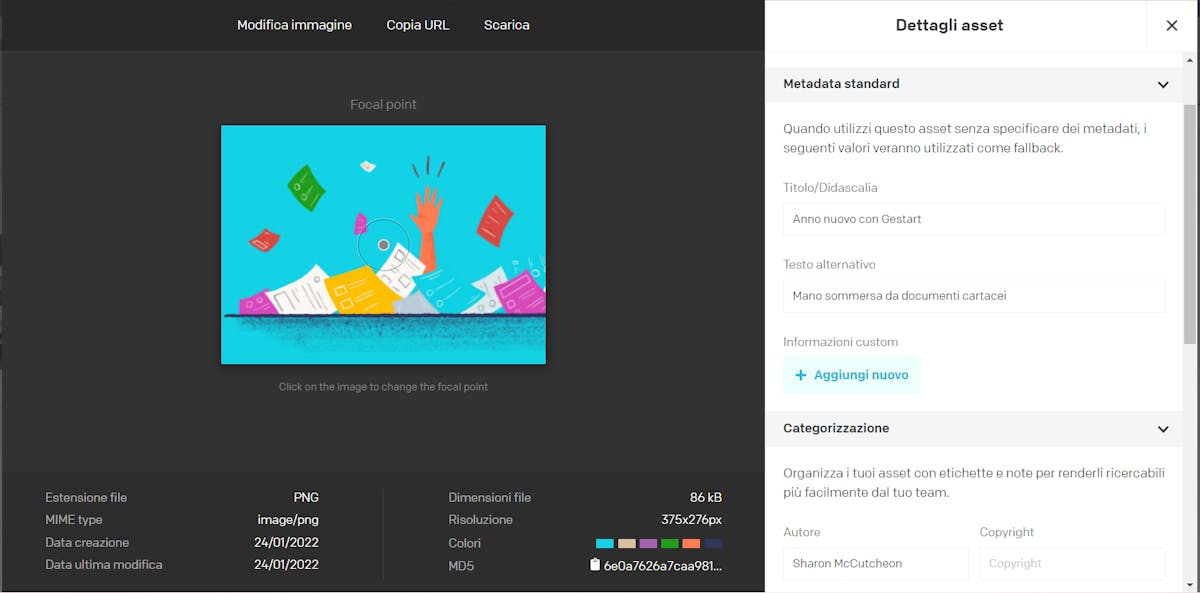Collapse the Categorizzazione section

1163,429
